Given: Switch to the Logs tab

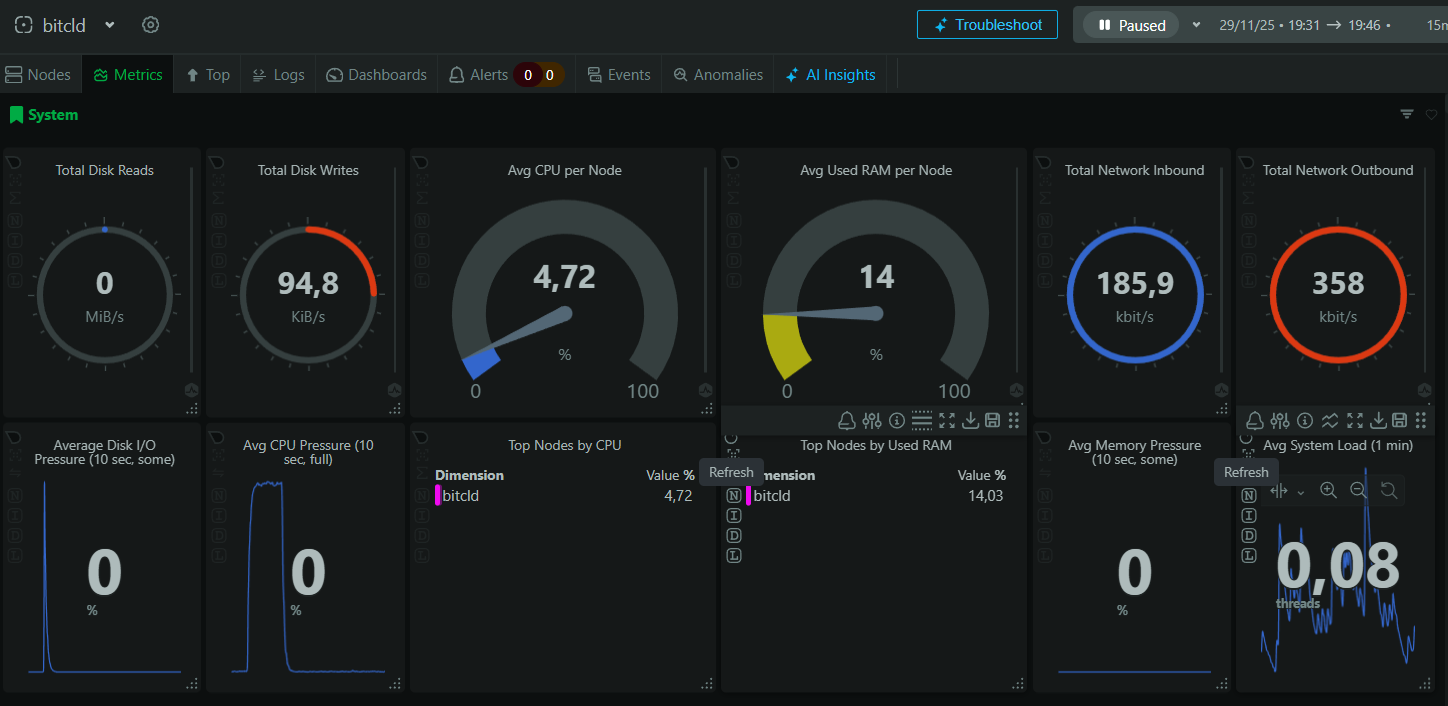Looking at the screenshot, I should click(x=278, y=75).
